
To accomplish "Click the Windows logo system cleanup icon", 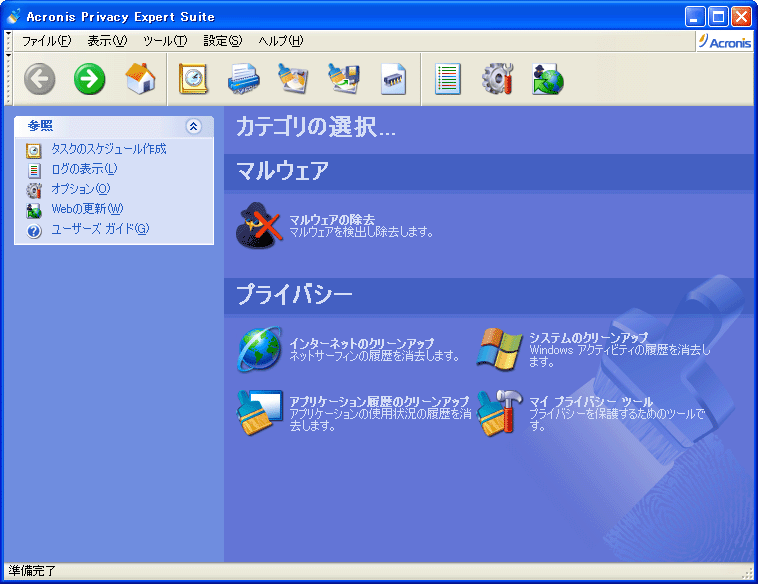I will pyautogui.click(x=499, y=349).
